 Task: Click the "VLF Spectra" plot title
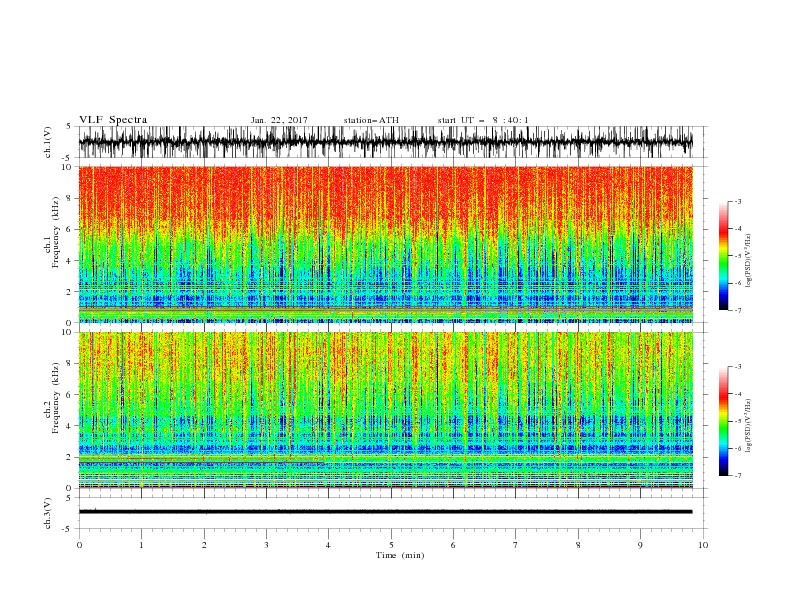pyautogui.click(x=113, y=120)
